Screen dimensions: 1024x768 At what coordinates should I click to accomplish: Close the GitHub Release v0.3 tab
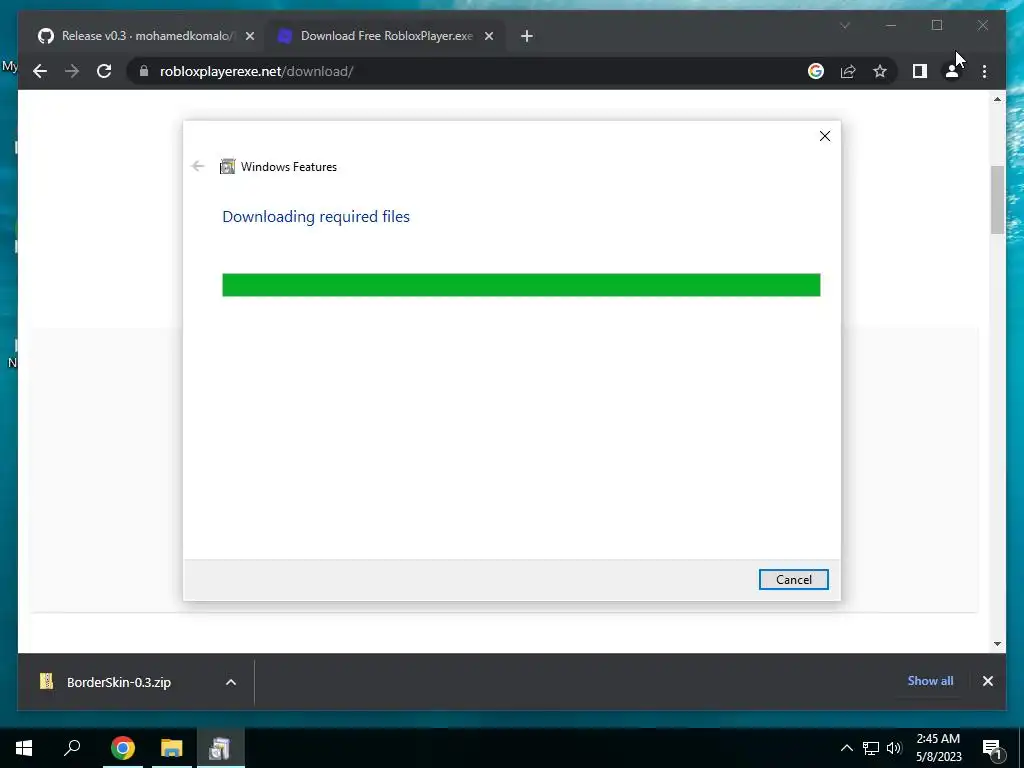click(x=249, y=36)
